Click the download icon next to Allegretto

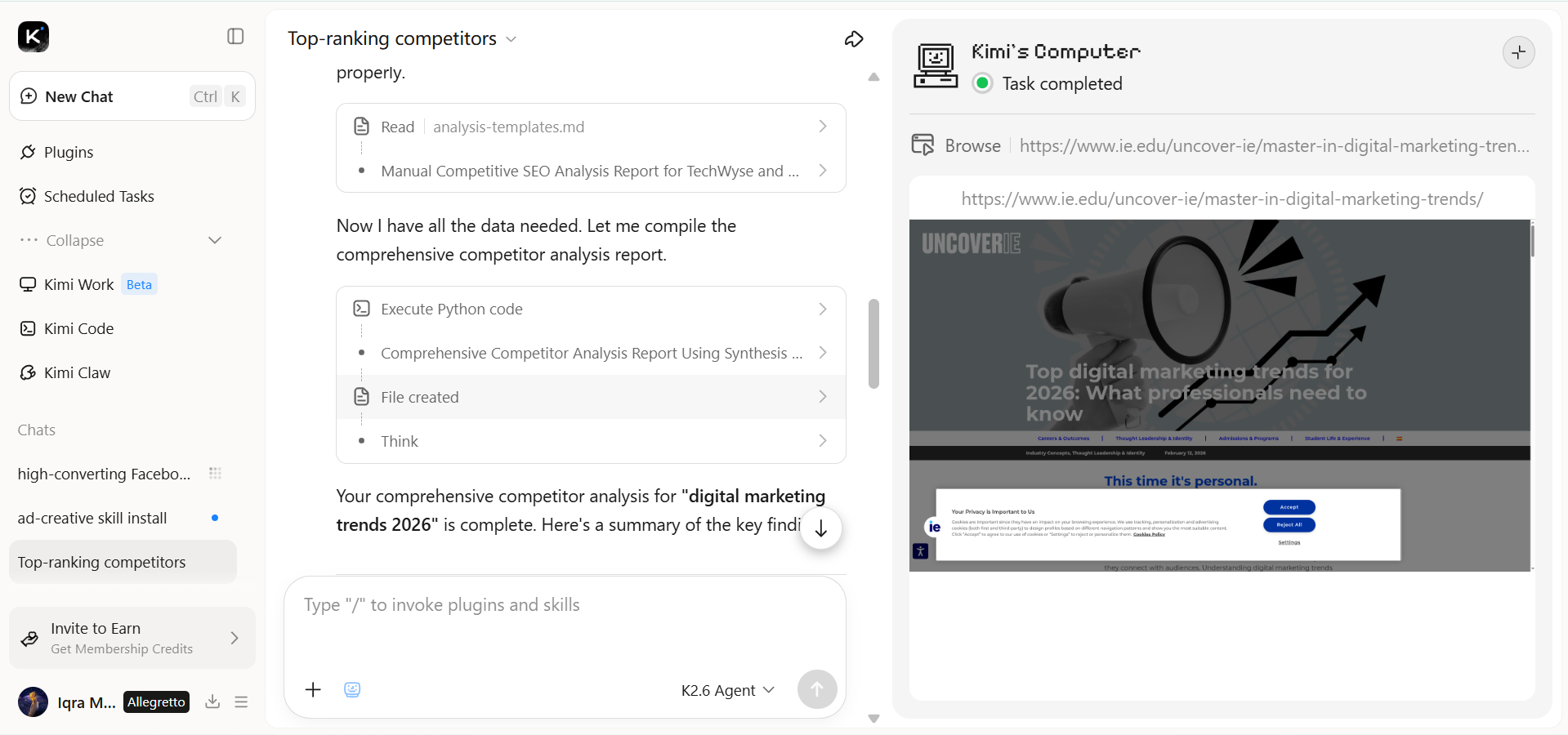[212, 702]
